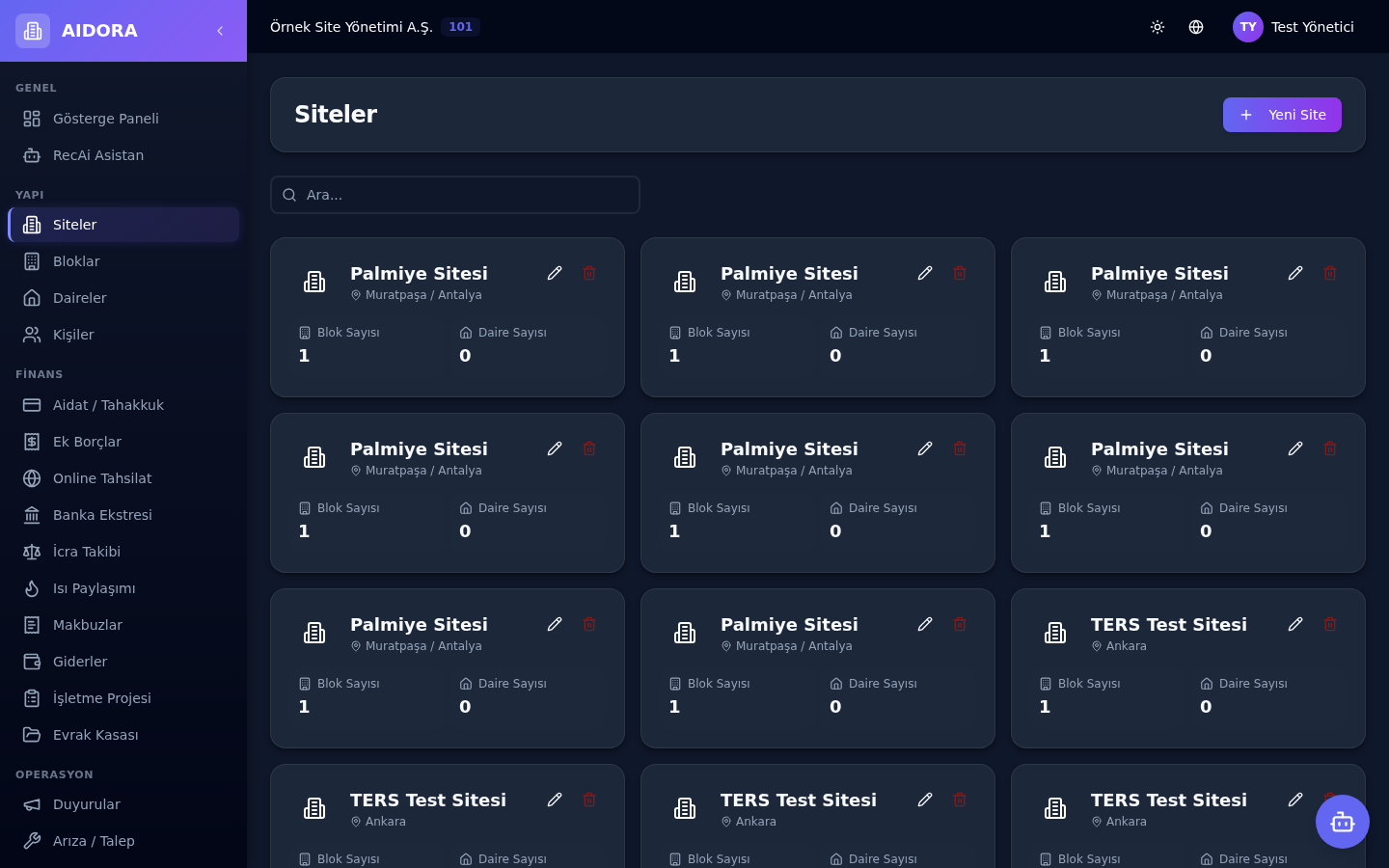The width and height of the screenshot is (1389, 868).
Task: Focus the Ara... search field
Action: coord(455,195)
